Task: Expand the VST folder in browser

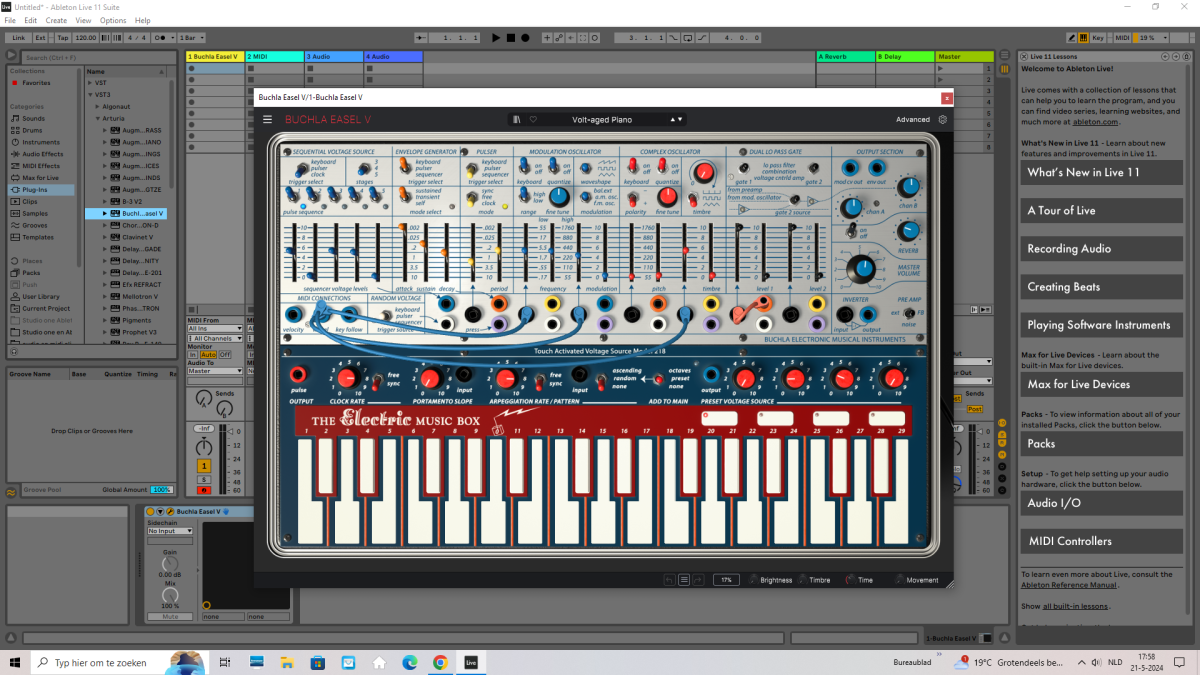Action: (x=90, y=83)
